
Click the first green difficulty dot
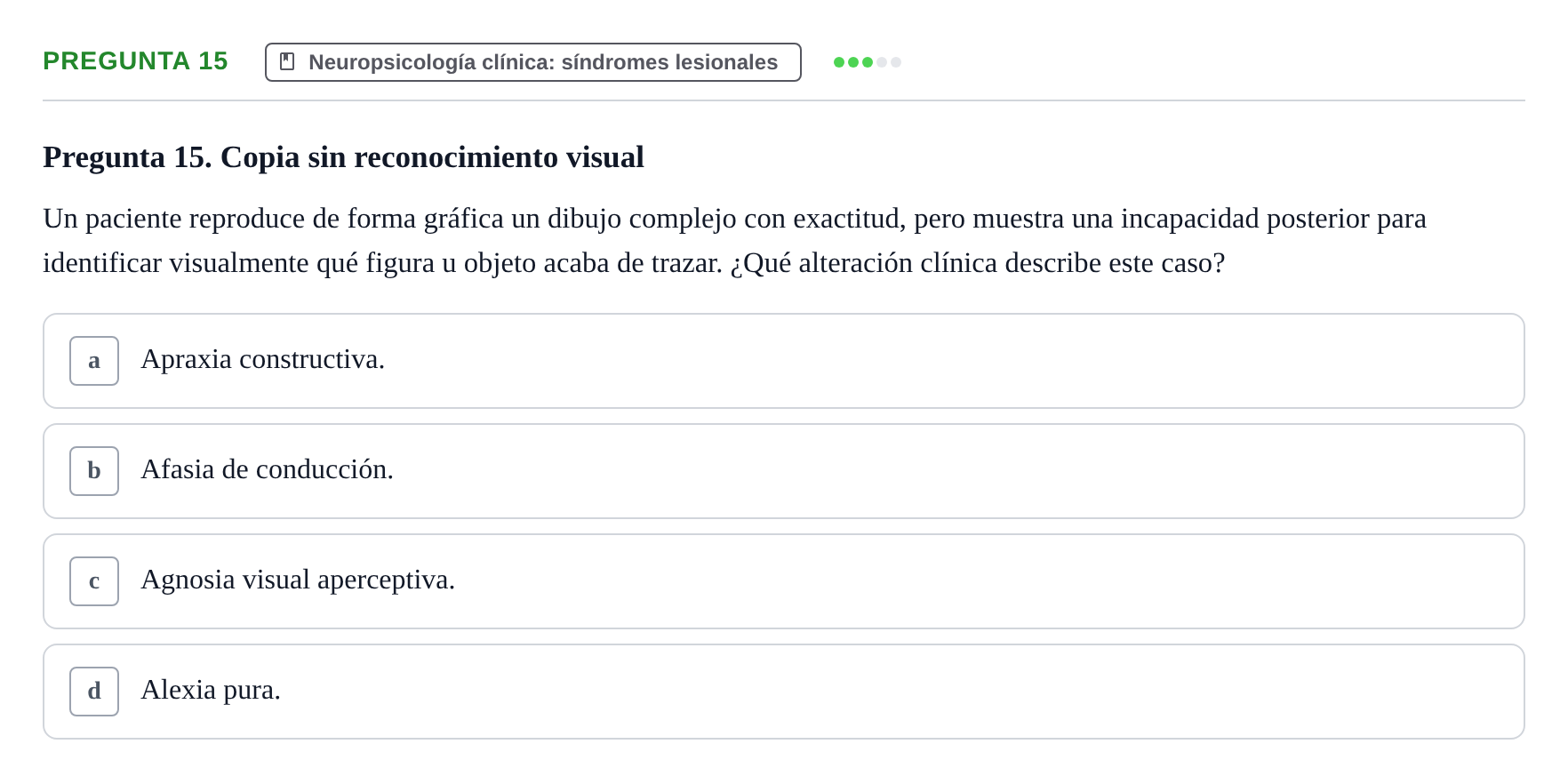[x=839, y=62]
